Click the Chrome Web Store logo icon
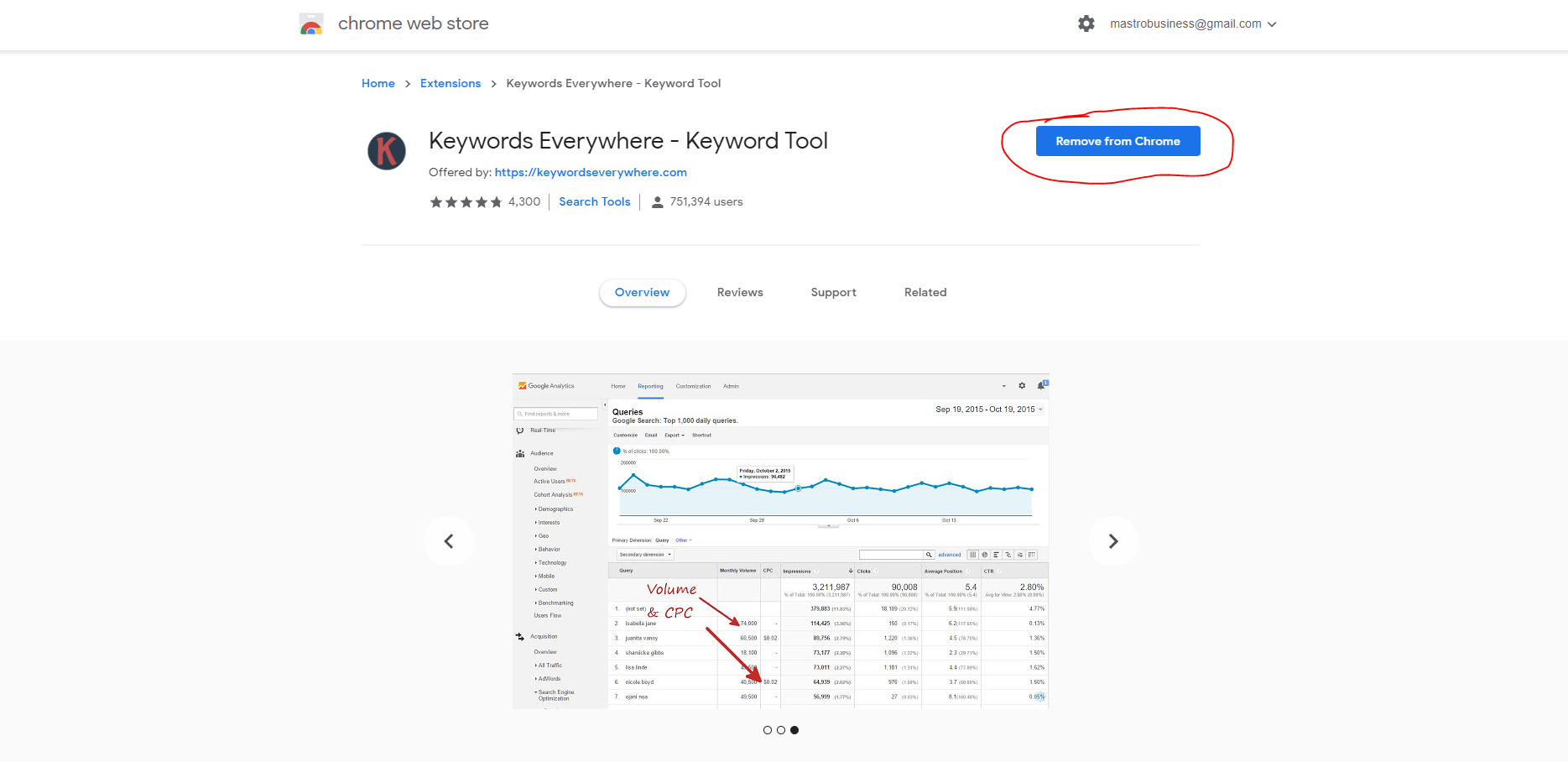This screenshot has width=1568, height=762. coord(311,23)
